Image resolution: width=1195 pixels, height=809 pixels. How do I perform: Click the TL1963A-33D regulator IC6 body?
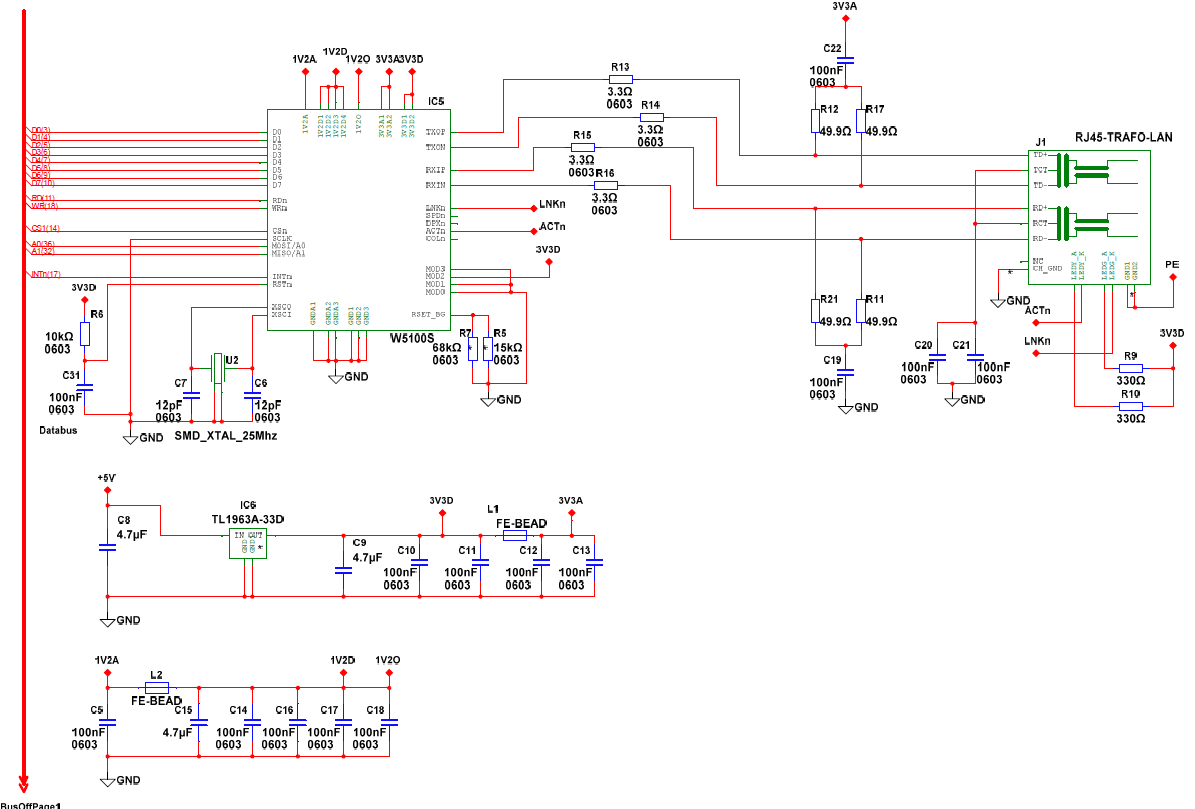tap(248, 543)
